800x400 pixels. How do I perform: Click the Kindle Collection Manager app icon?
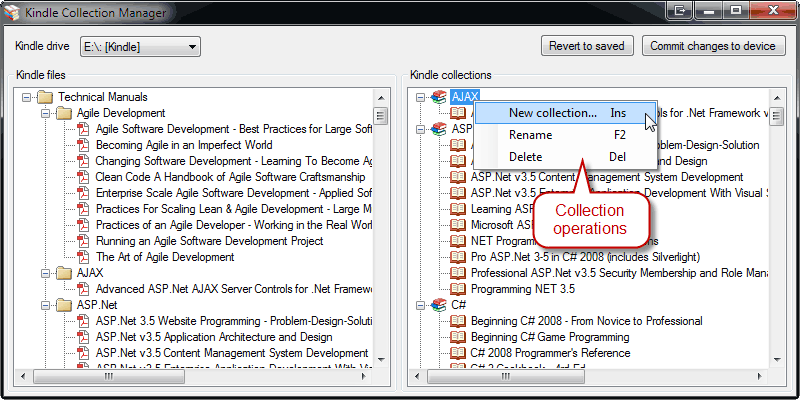12,11
